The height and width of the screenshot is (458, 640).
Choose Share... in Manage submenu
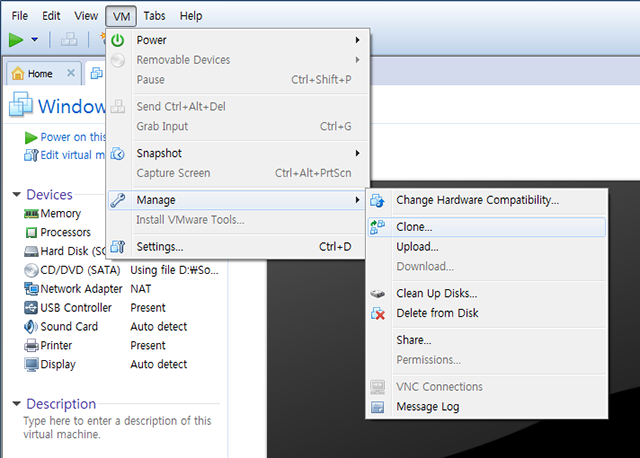point(413,340)
